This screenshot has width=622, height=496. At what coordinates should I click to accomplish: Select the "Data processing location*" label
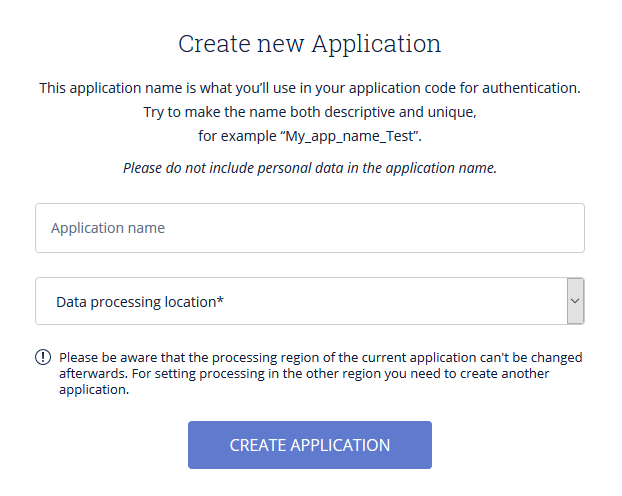(x=136, y=301)
